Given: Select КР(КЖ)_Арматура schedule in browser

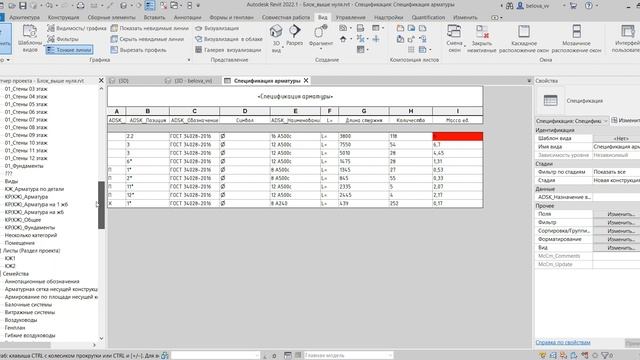Looking at the screenshot, I should click(26, 197).
